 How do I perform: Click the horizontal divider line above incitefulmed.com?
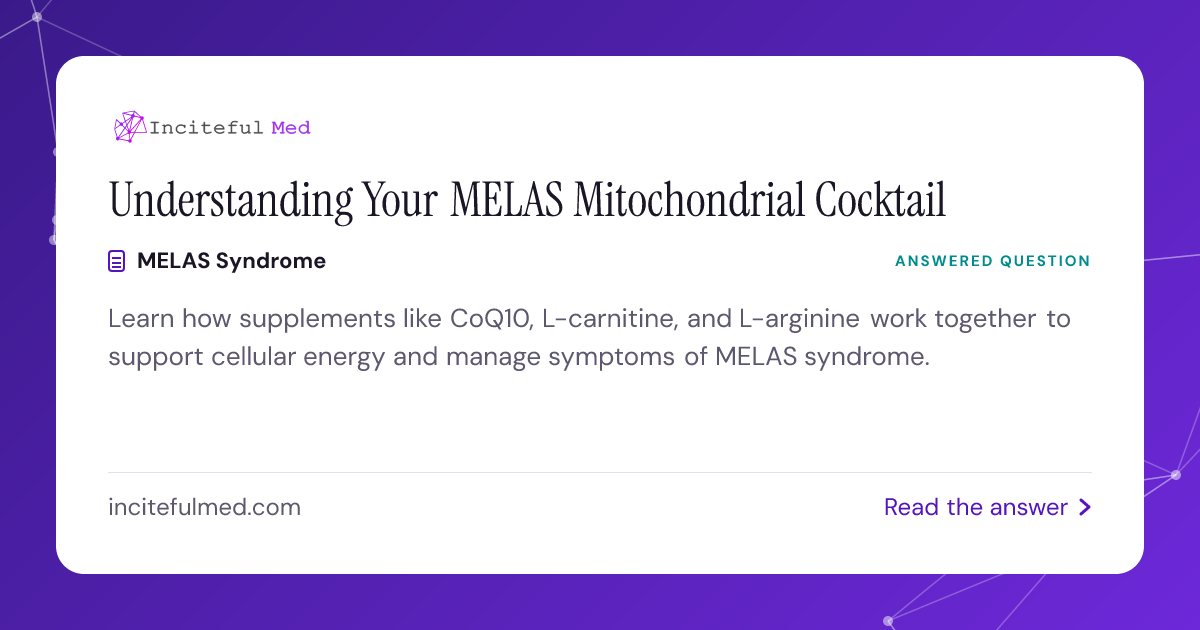click(x=600, y=472)
